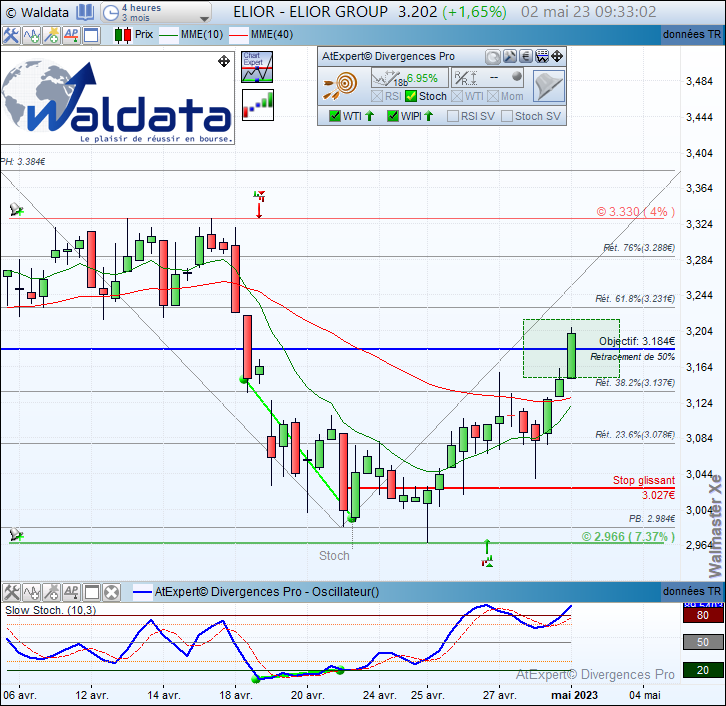Click the données TR label of oscillator panel
Image resolution: width=726 pixels, height=706 pixels.
point(692,592)
